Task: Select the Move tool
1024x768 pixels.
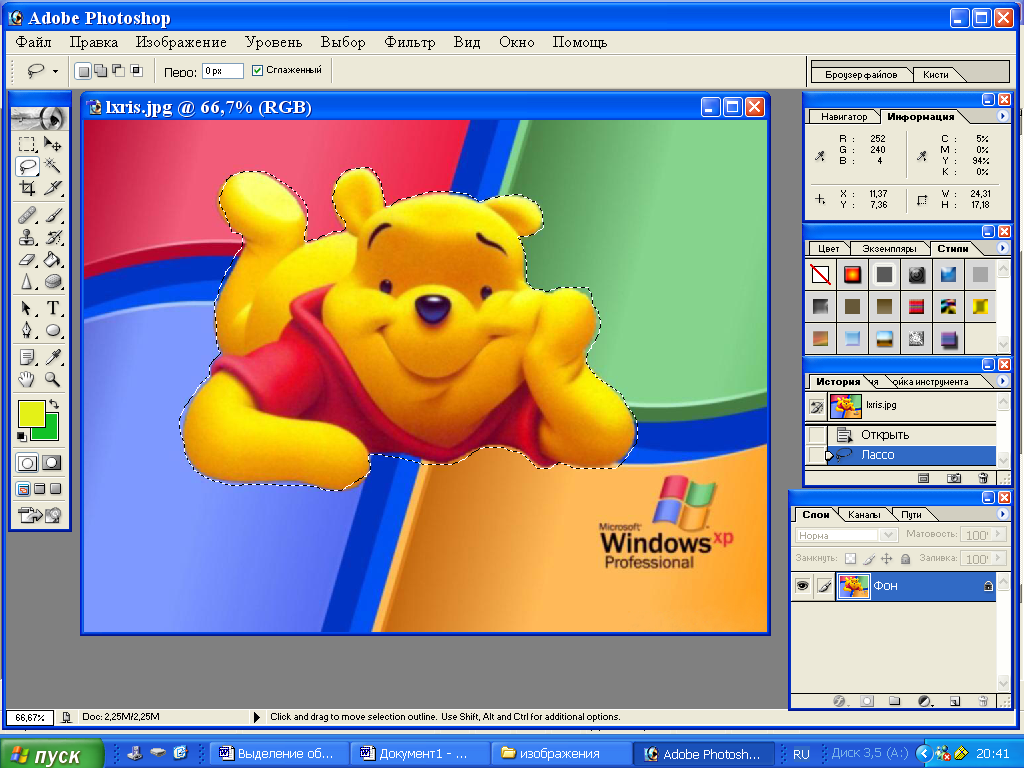Action: [x=52, y=144]
